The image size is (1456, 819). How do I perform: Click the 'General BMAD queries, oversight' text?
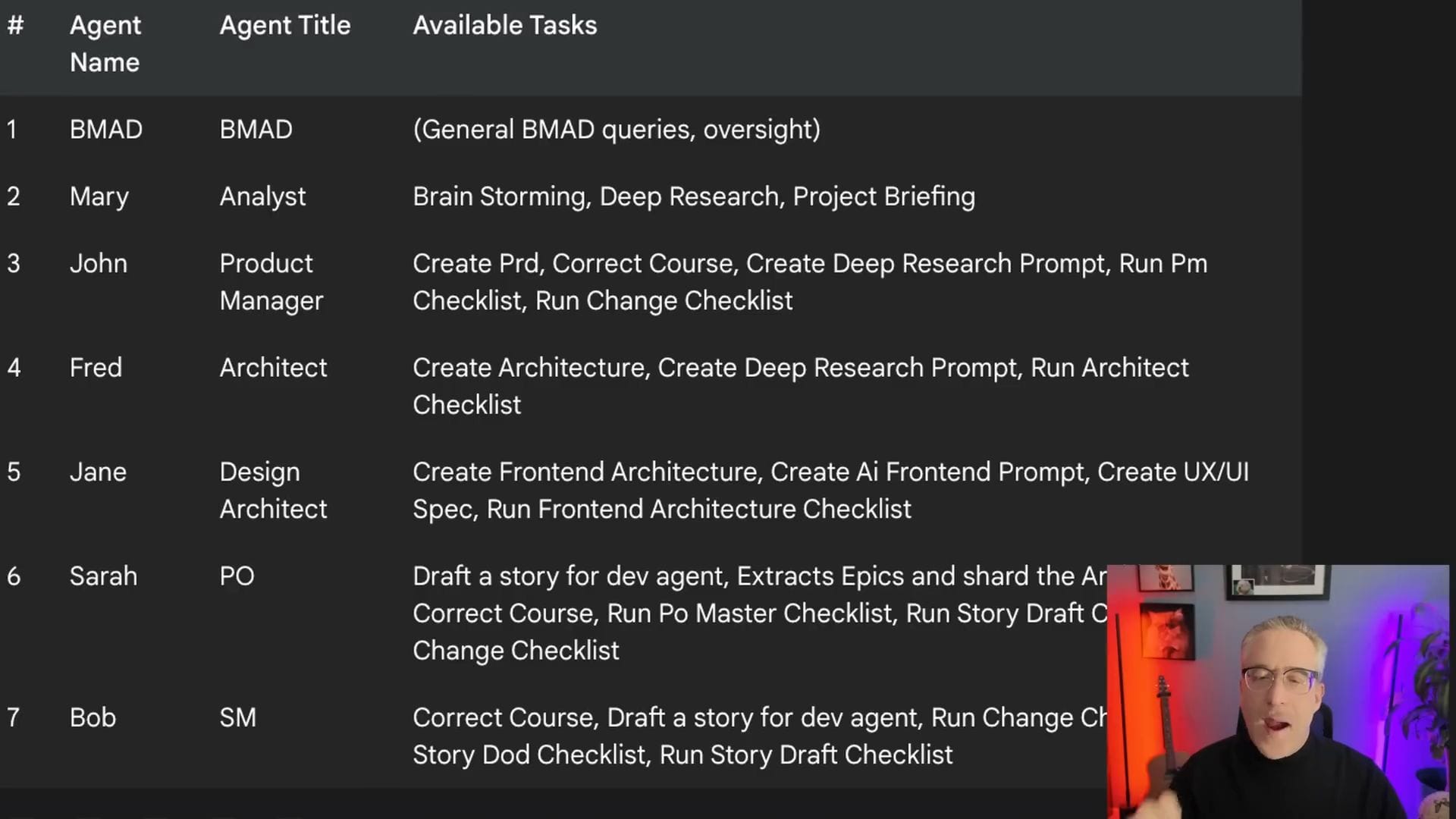click(616, 129)
